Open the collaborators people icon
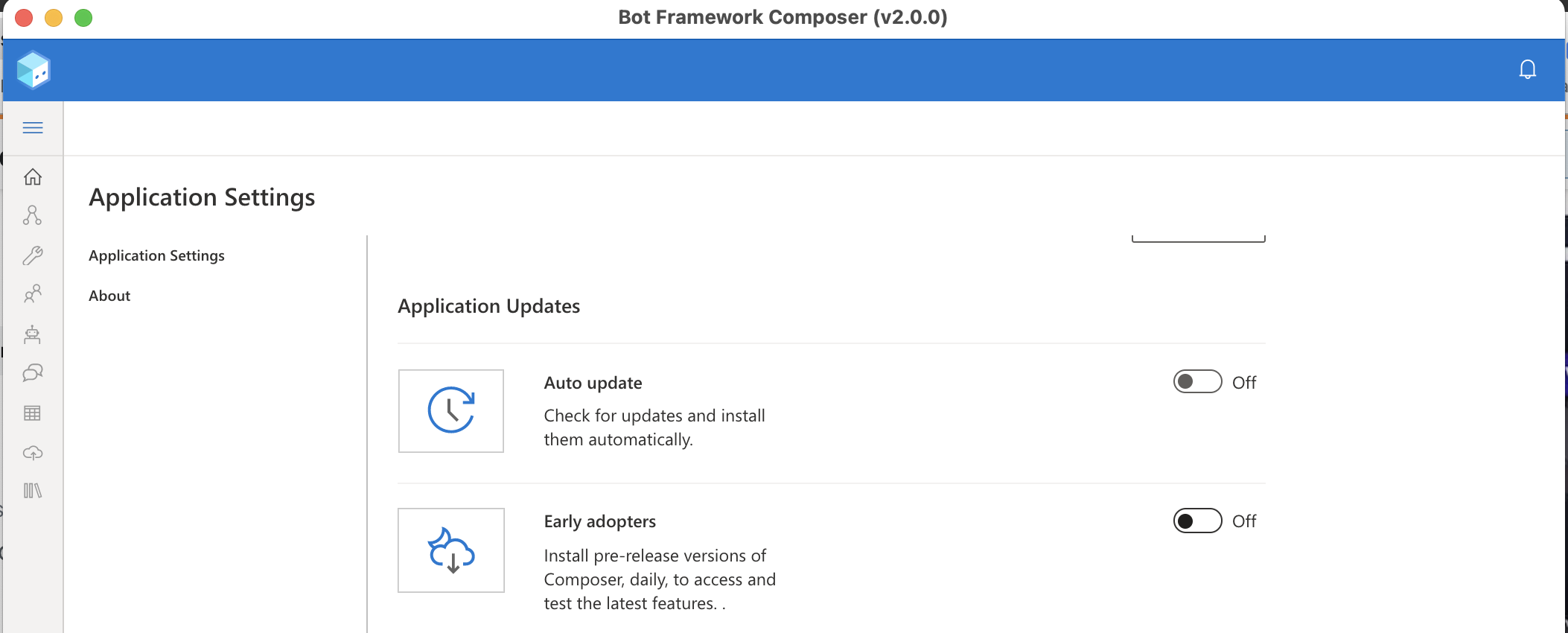The image size is (1568, 633). [x=33, y=295]
